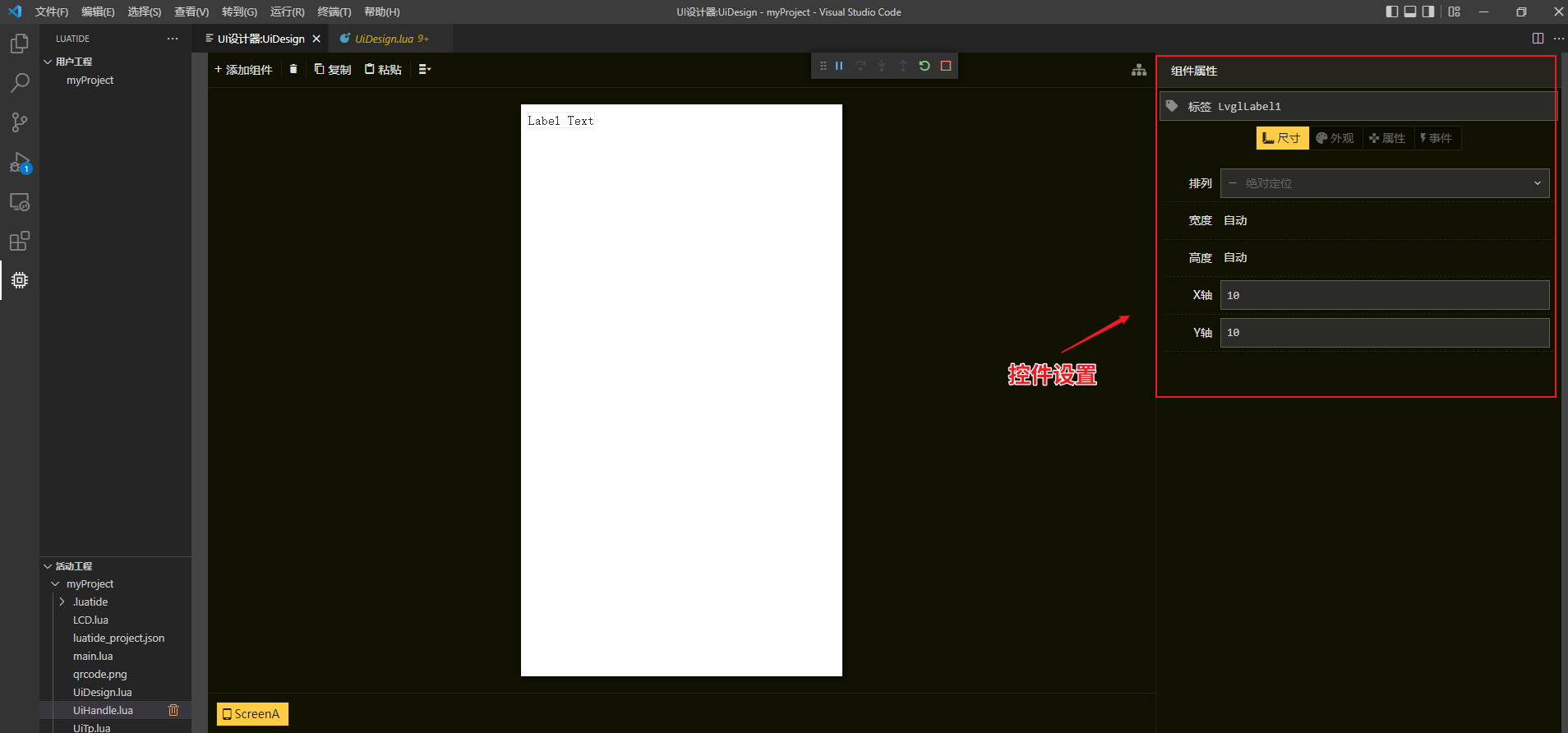Image resolution: width=1568 pixels, height=733 pixels.
Task: Open the Search view icon
Action: [x=19, y=83]
